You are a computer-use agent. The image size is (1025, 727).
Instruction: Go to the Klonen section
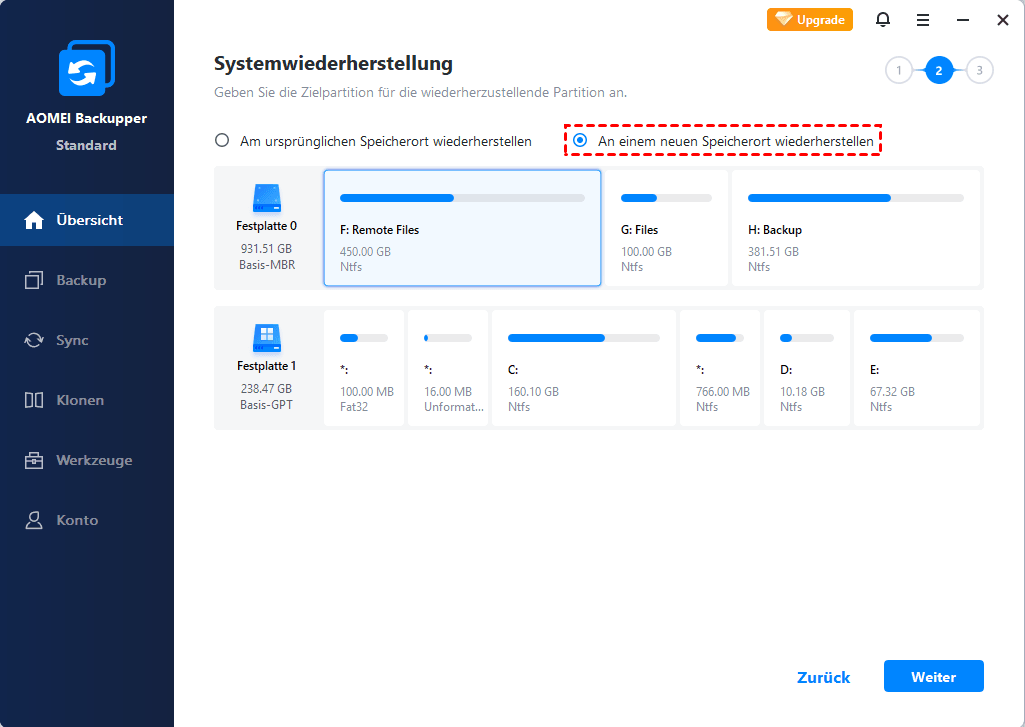click(87, 400)
